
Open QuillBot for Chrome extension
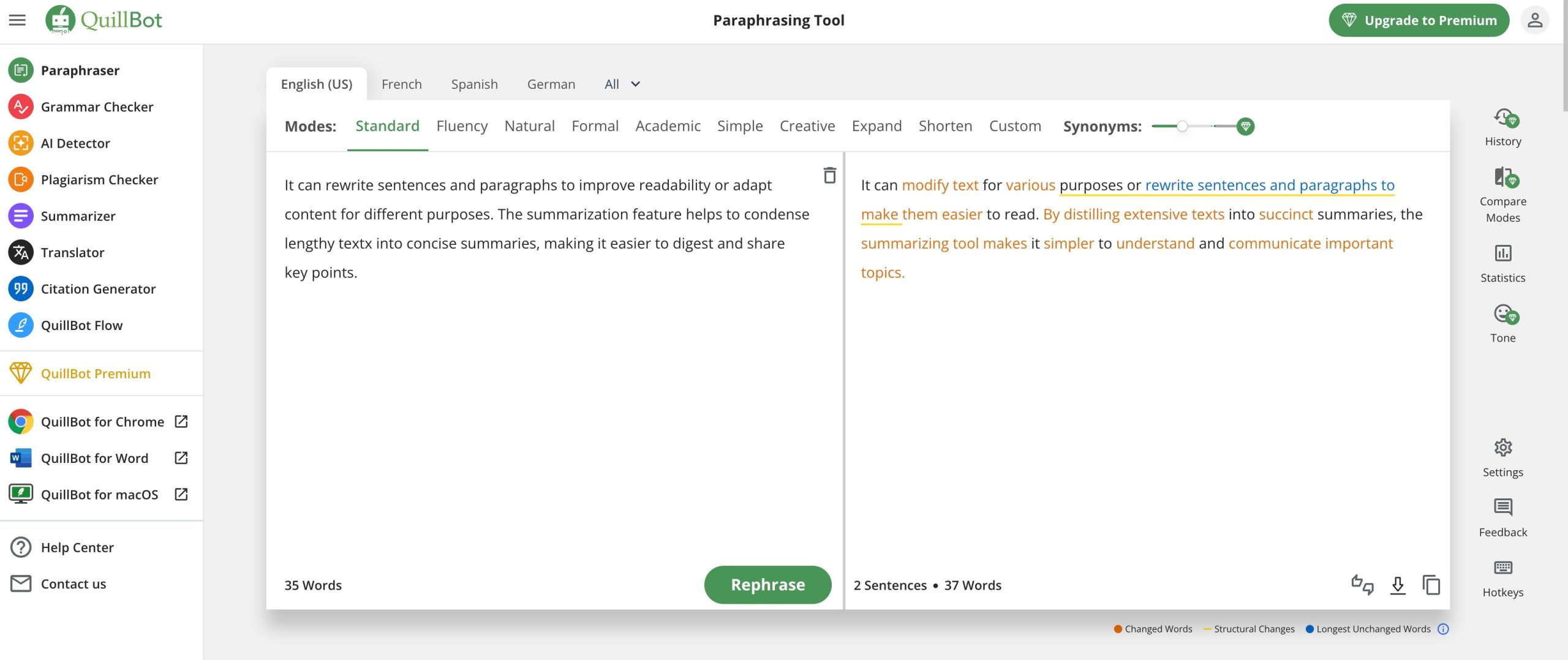(86, 422)
